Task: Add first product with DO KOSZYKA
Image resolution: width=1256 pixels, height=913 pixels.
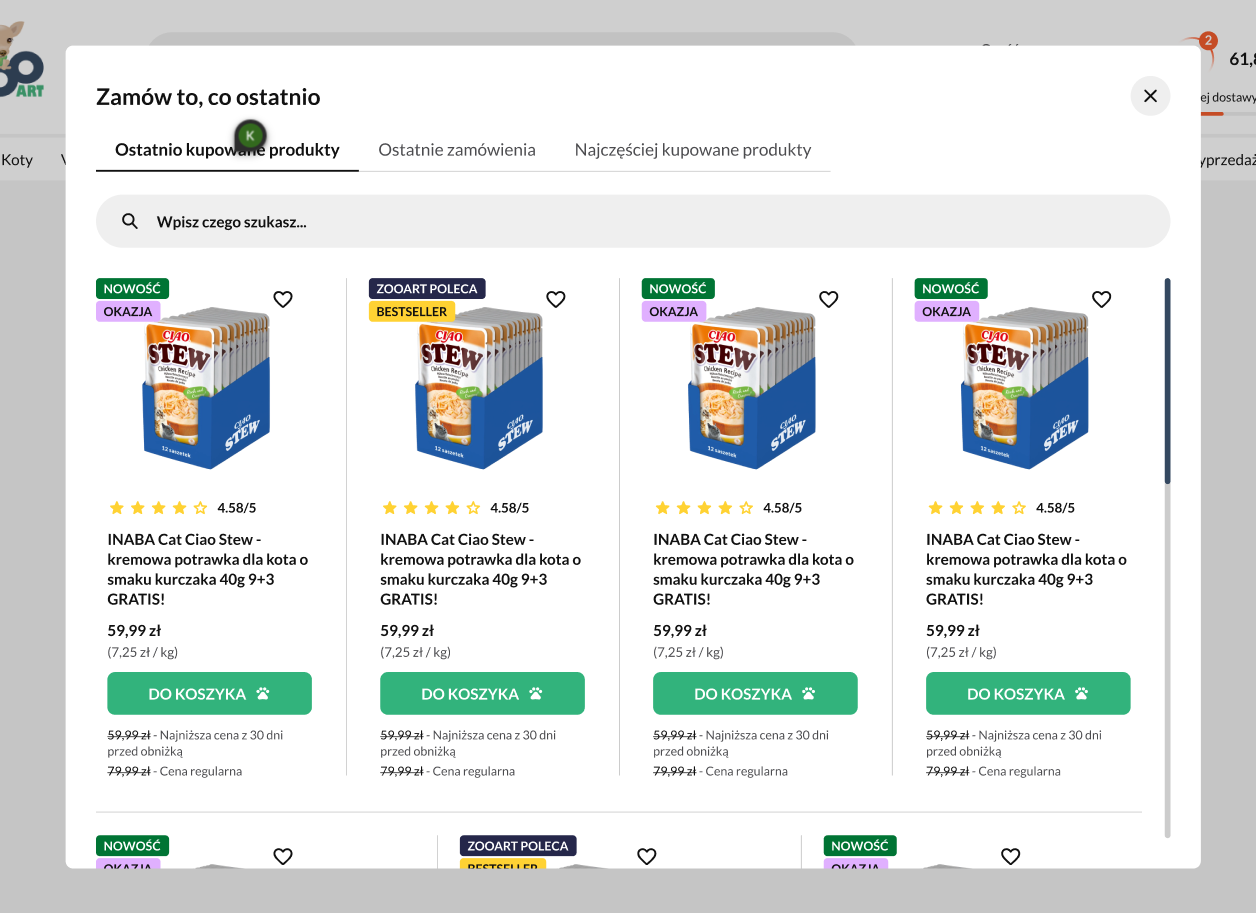Action: (209, 694)
